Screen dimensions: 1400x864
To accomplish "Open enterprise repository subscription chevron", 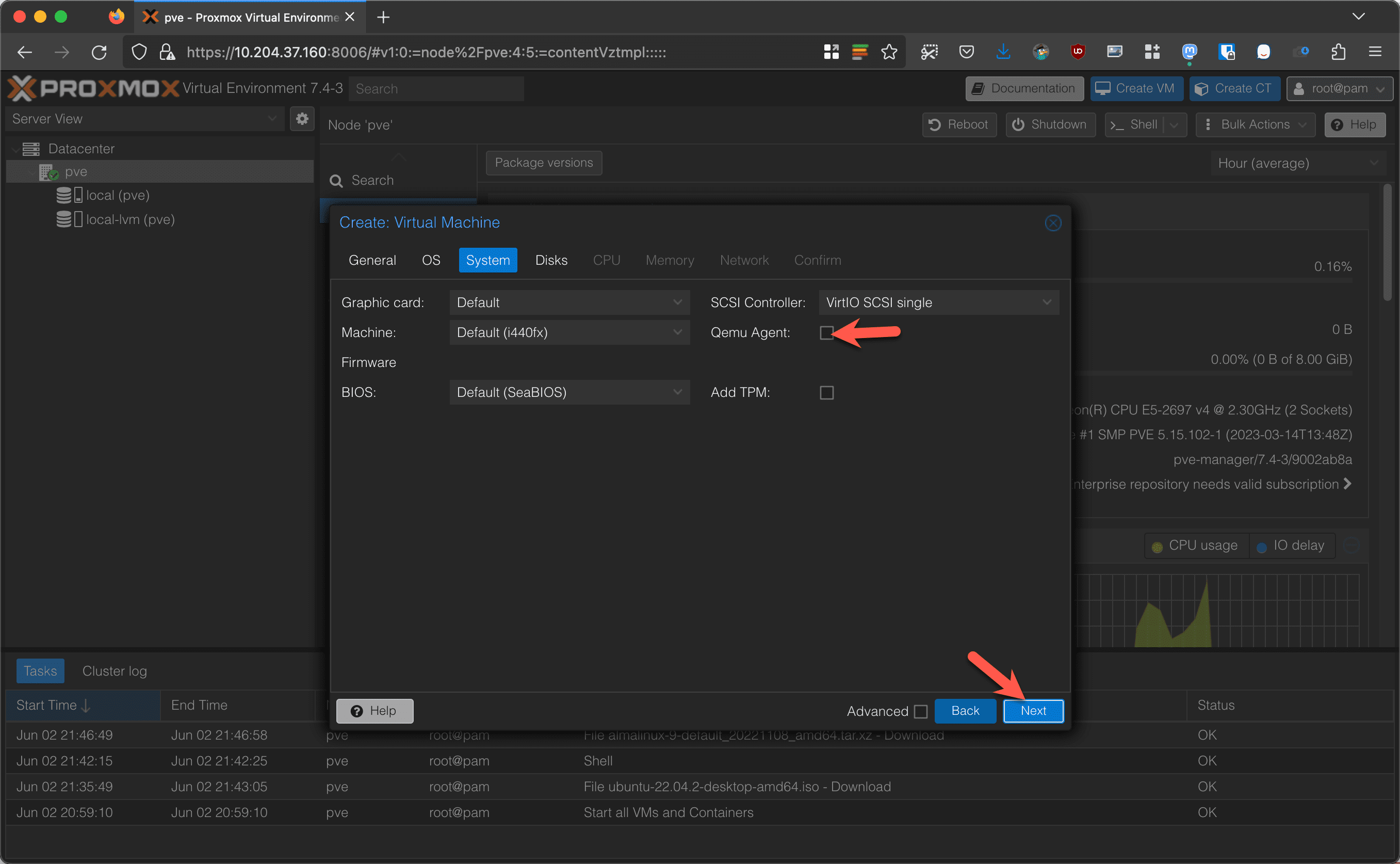I will pyautogui.click(x=1347, y=484).
